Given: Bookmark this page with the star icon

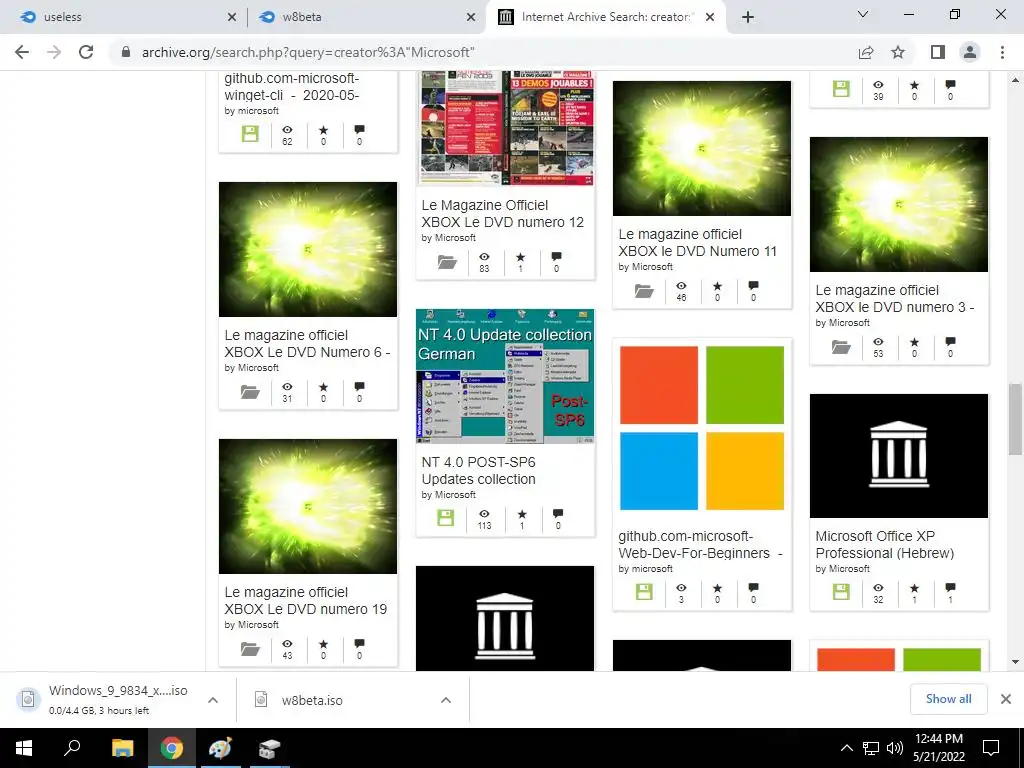Looking at the screenshot, I should [x=898, y=52].
